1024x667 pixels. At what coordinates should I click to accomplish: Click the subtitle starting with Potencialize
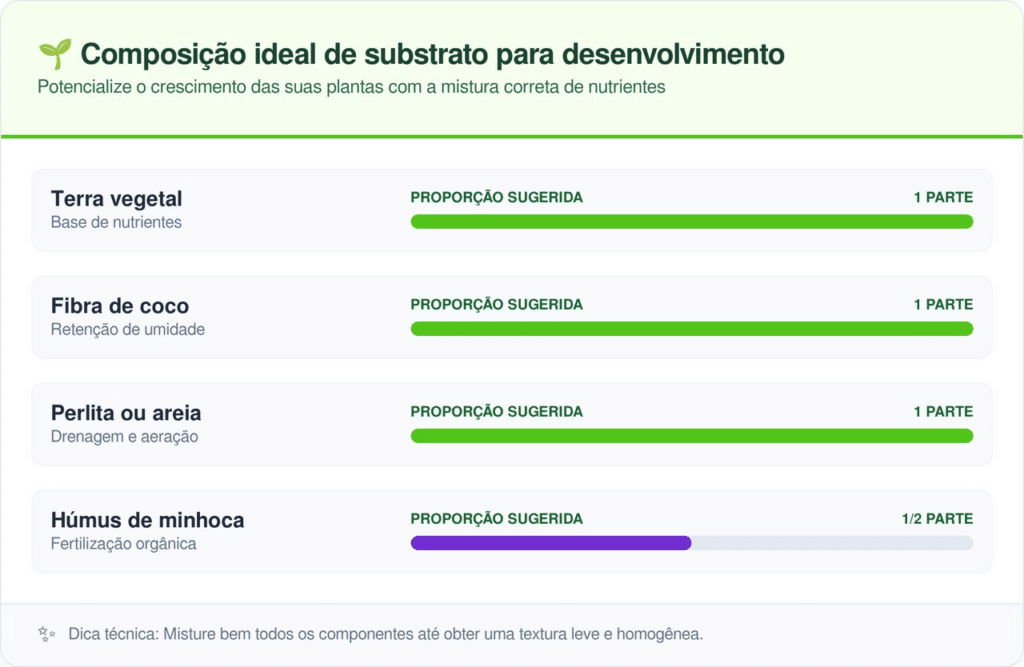(351, 87)
